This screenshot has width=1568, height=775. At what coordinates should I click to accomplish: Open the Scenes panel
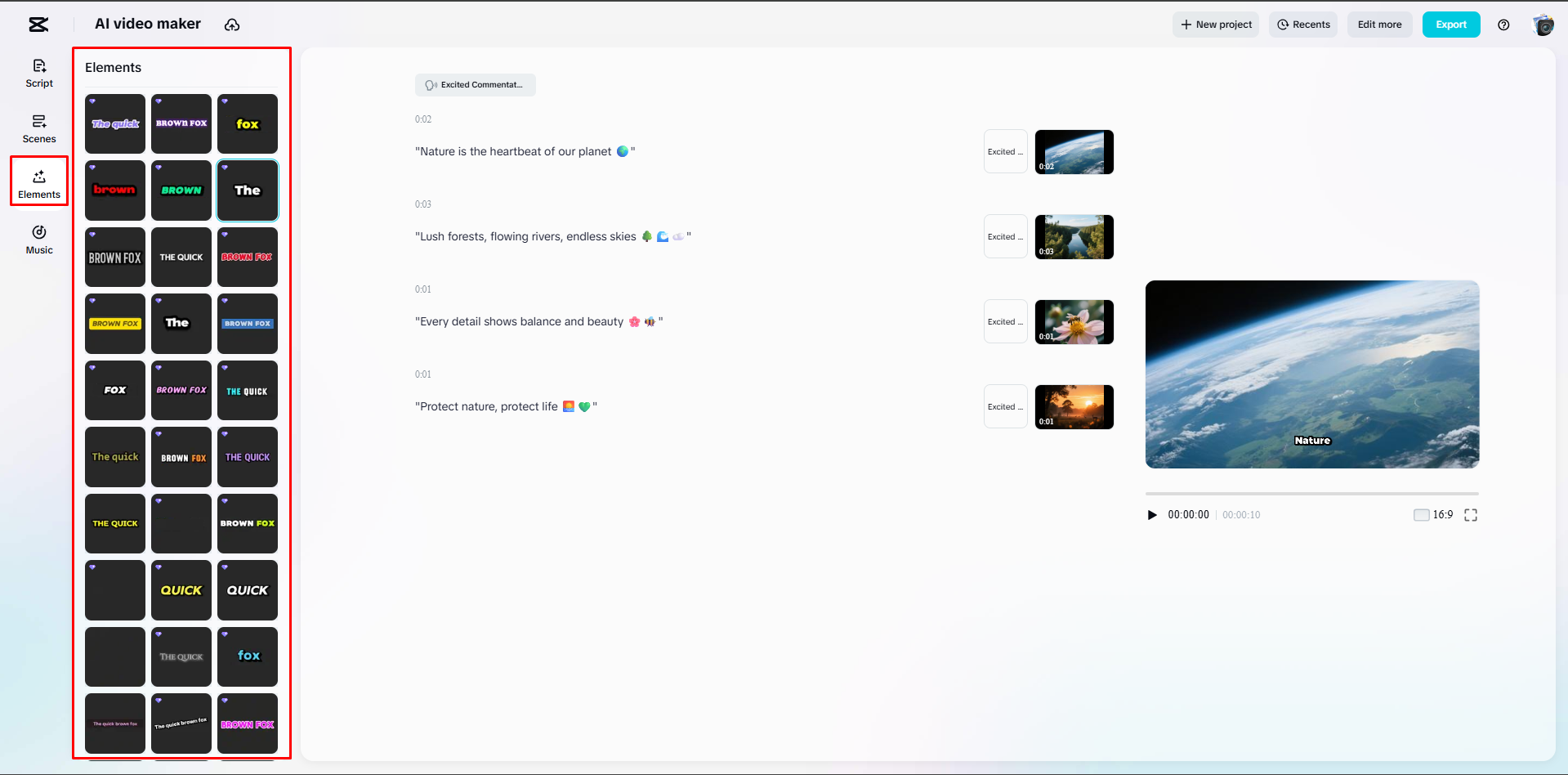tap(39, 128)
